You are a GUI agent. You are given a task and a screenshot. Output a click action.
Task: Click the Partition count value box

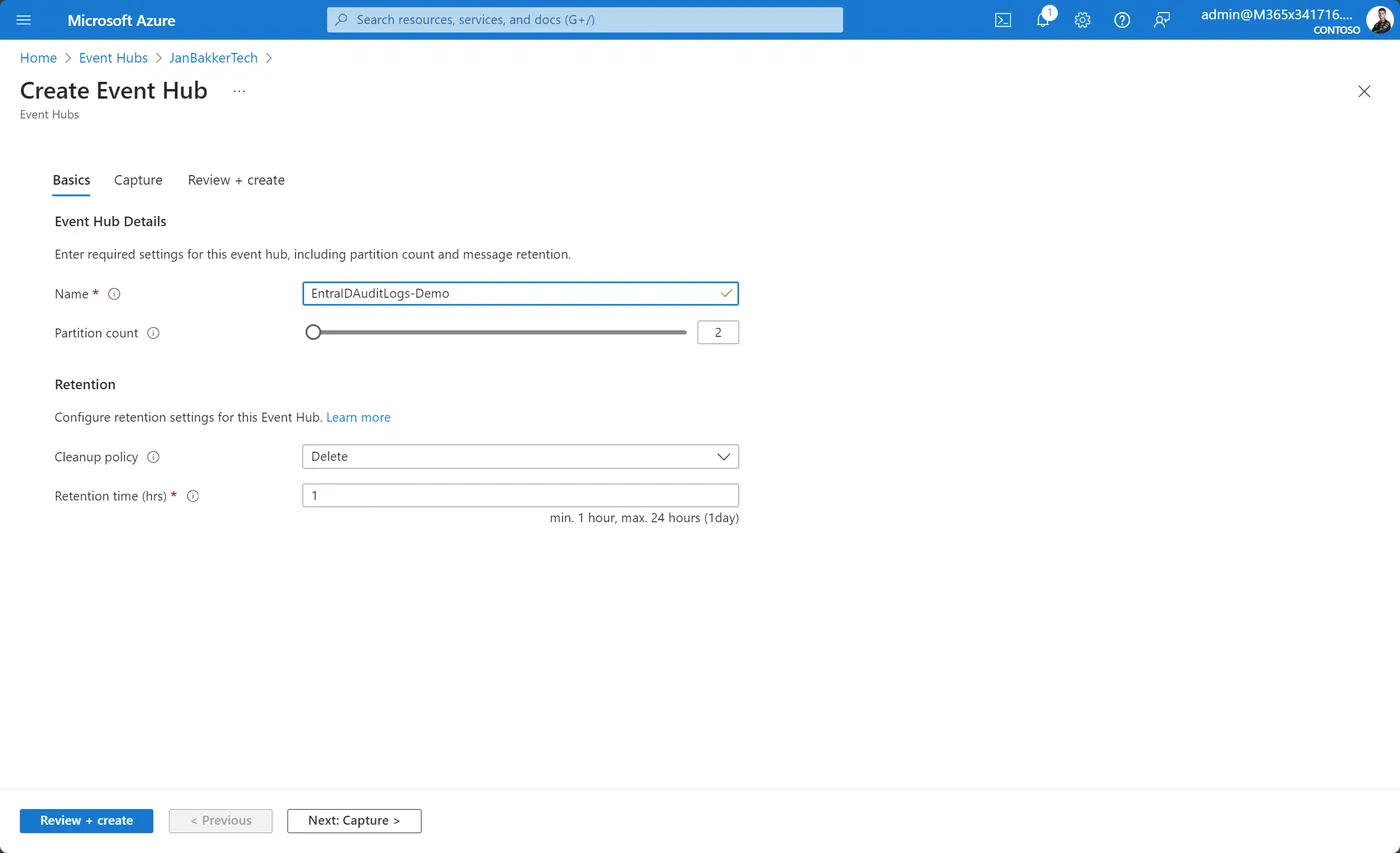(718, 333)
